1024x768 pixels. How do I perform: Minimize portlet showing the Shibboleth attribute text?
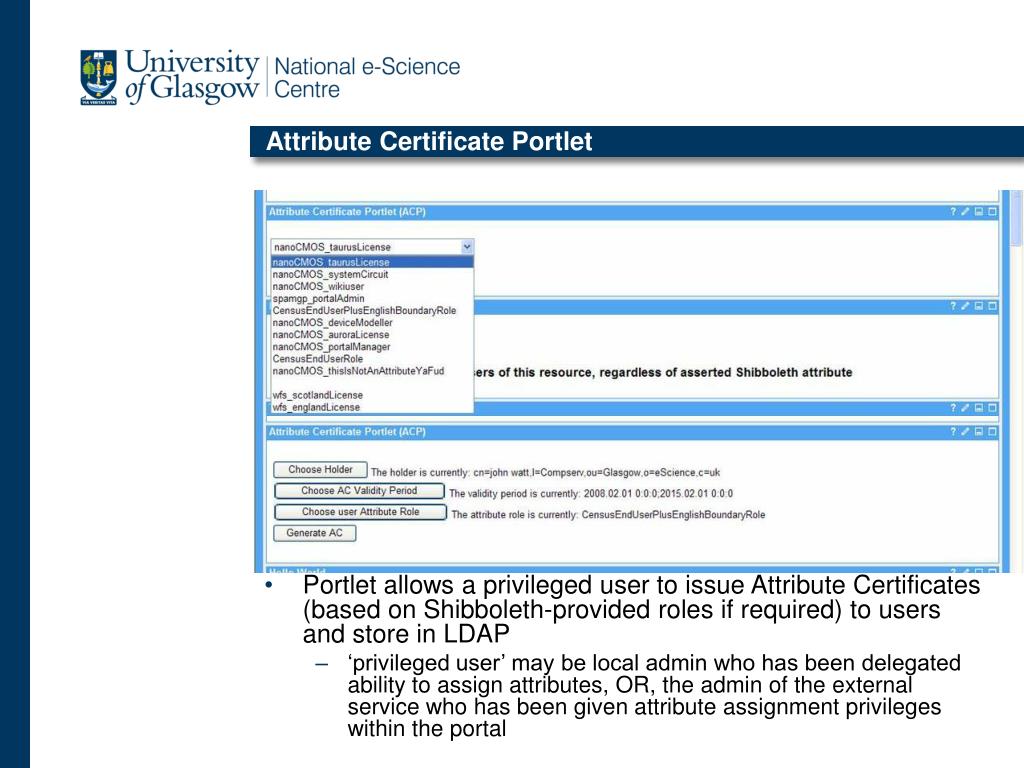tap(979, 306)
